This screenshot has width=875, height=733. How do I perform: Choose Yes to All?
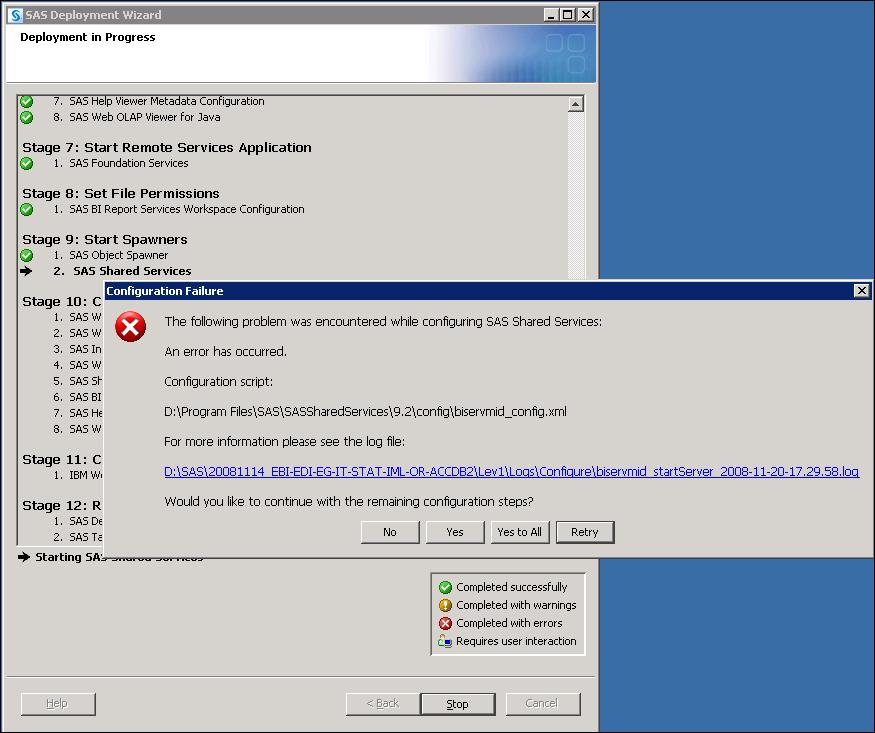519,532
